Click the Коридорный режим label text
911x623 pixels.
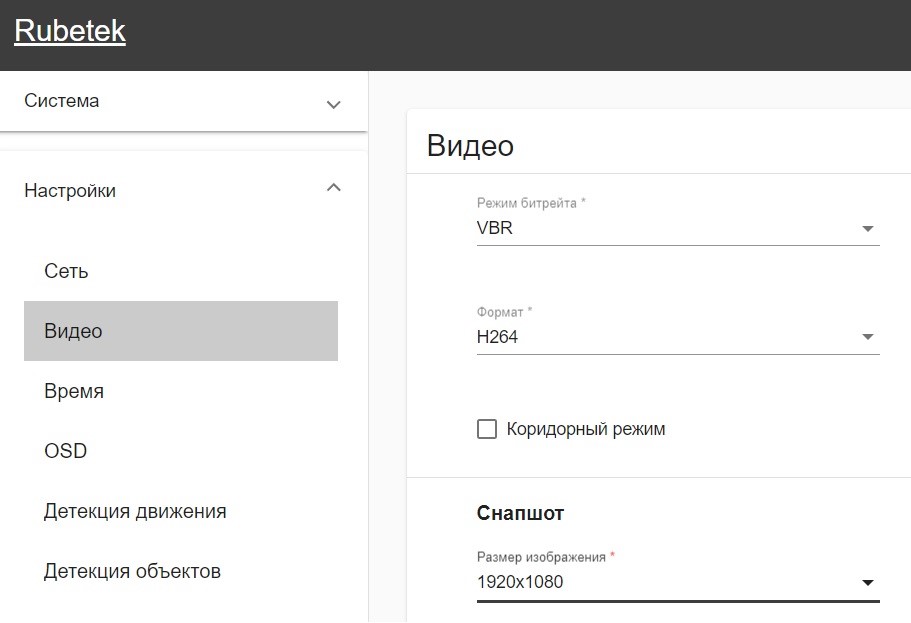585,429
